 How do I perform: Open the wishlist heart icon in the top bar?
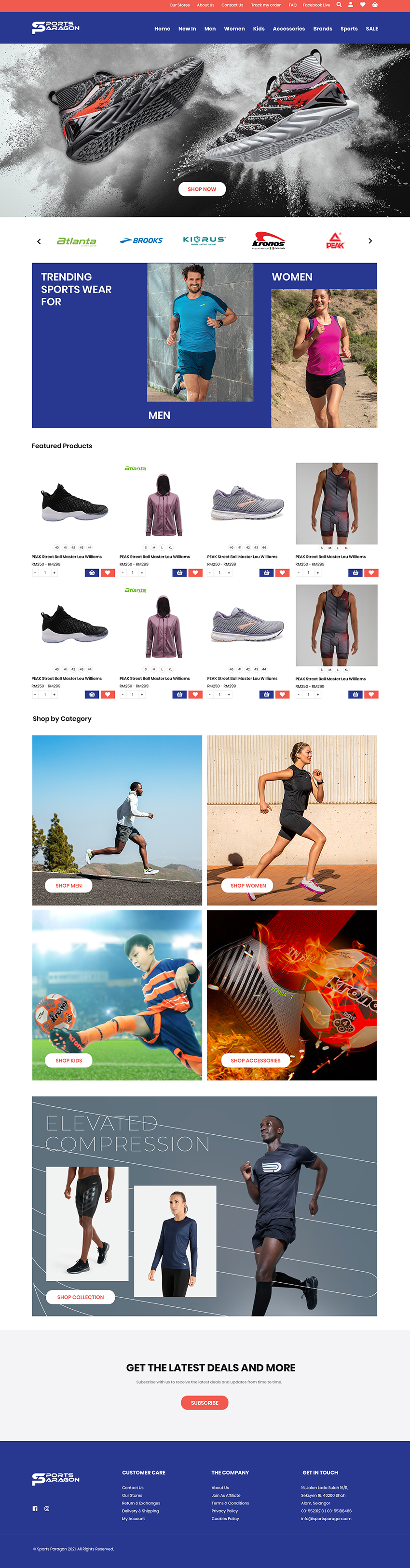click(x=362, y=5)
